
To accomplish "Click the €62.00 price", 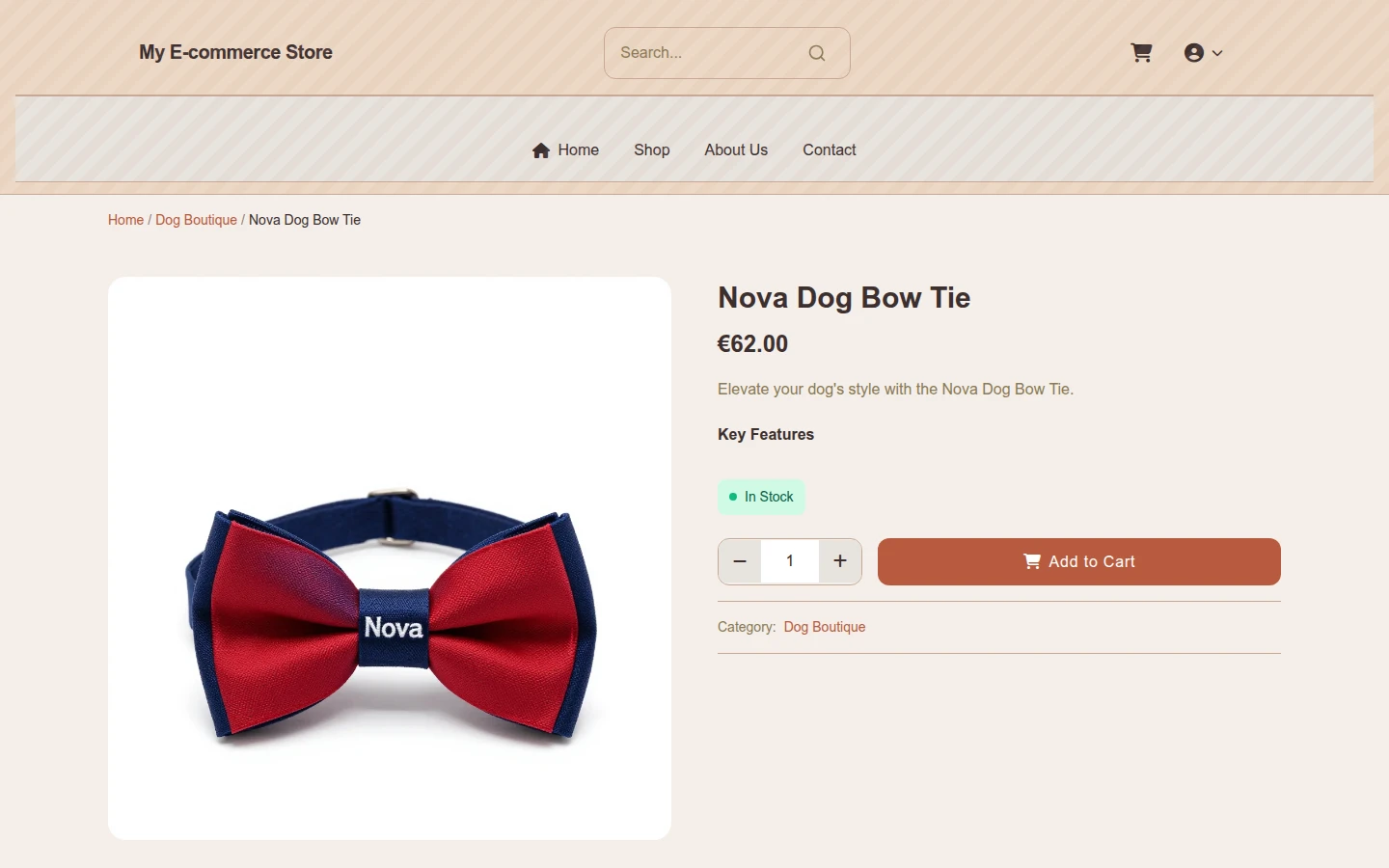I will tap(752, 344).
